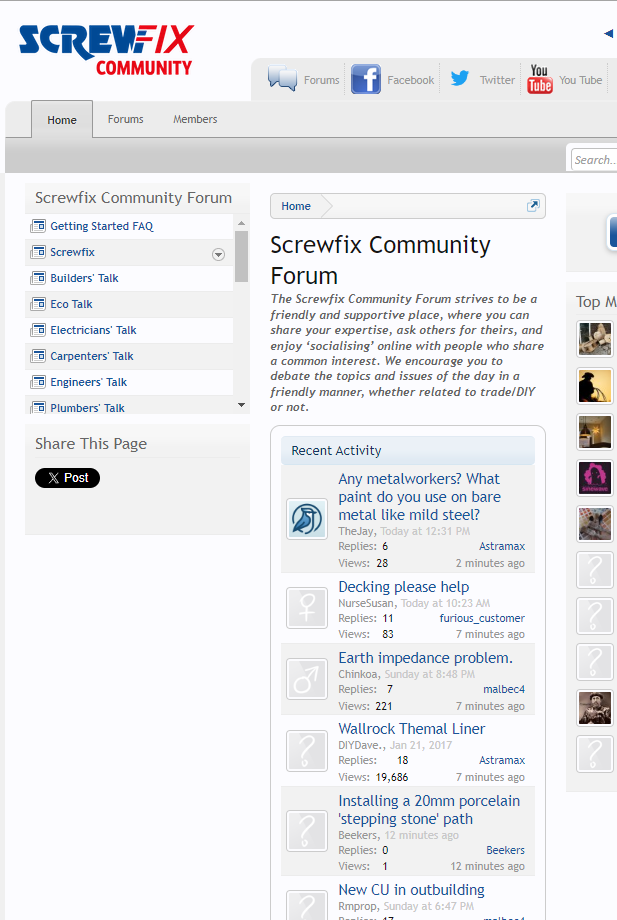Open the Decking please help thread
This screenshot has height=920, width=617.
coord(404,587)
